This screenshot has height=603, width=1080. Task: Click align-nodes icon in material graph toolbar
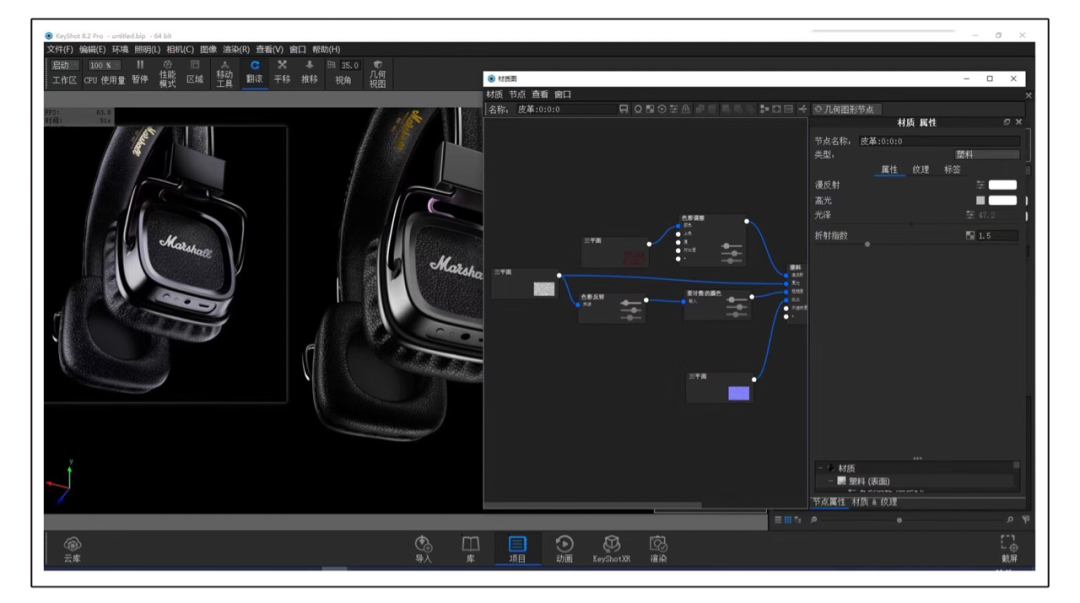pos(765,109)
